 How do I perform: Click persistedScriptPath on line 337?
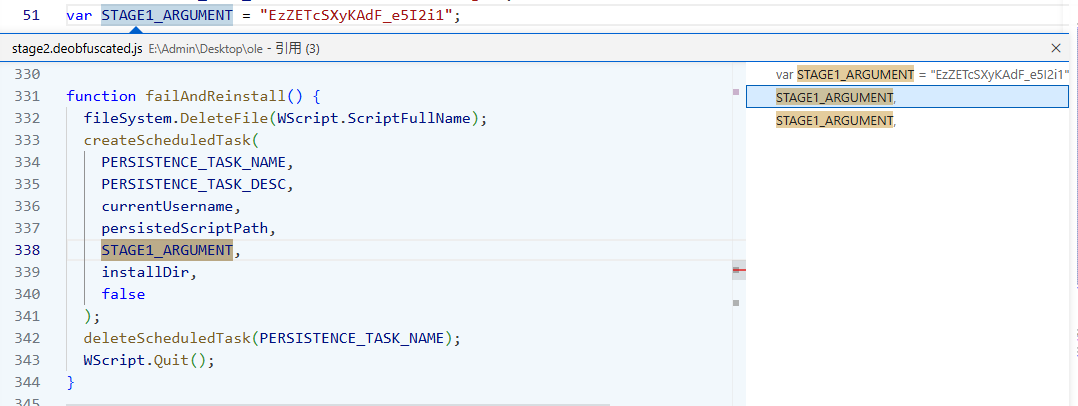tap(184, 228)
